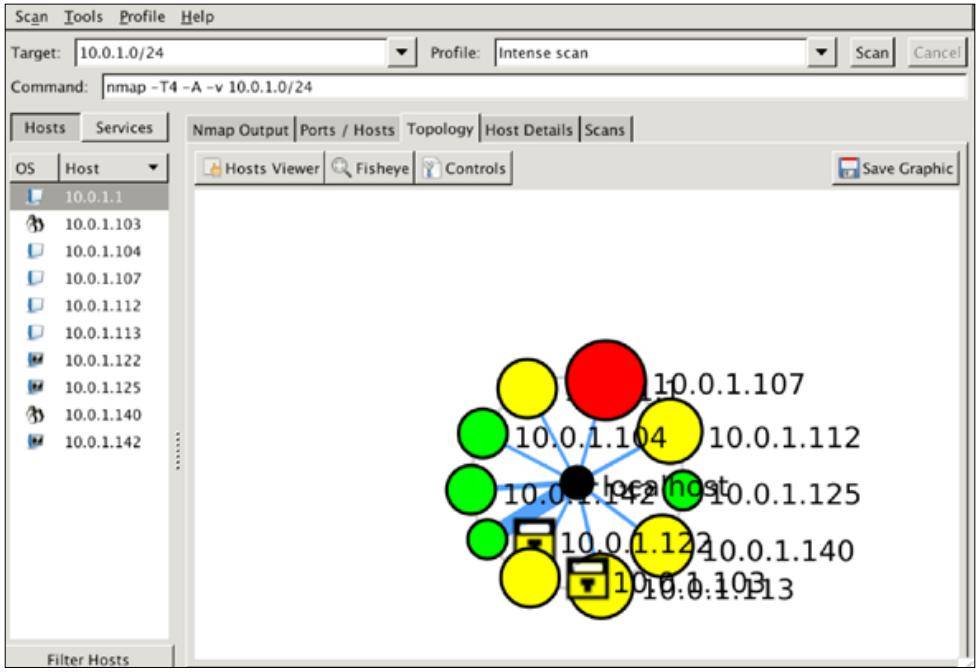Image resolution: width=980 pixels, height=672 pixels.
Task: Click the Scan button
Action: click(x=872, y=53)
